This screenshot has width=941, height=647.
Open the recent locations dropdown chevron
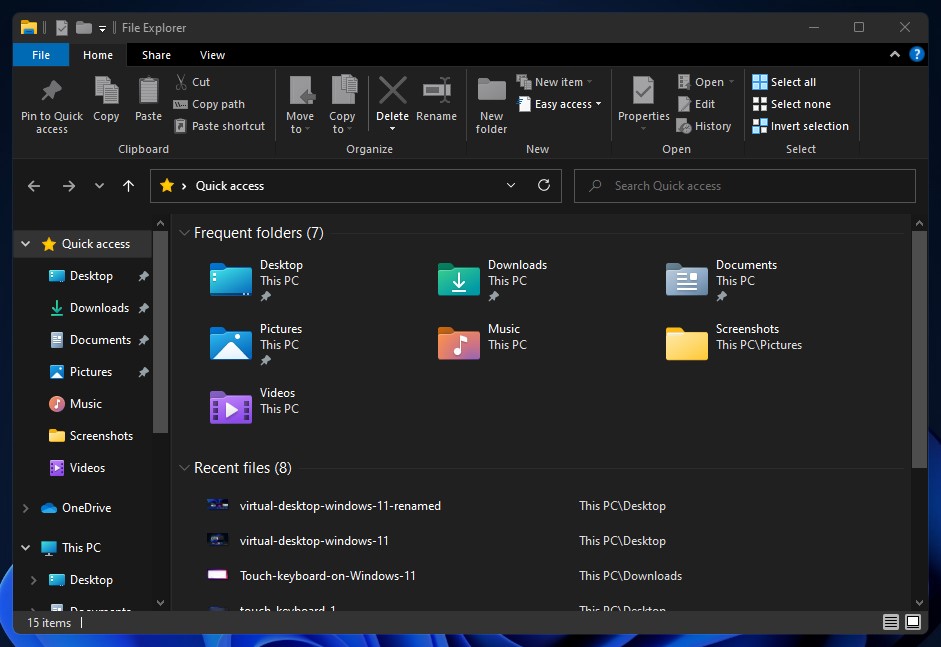(x=100, y=186)
